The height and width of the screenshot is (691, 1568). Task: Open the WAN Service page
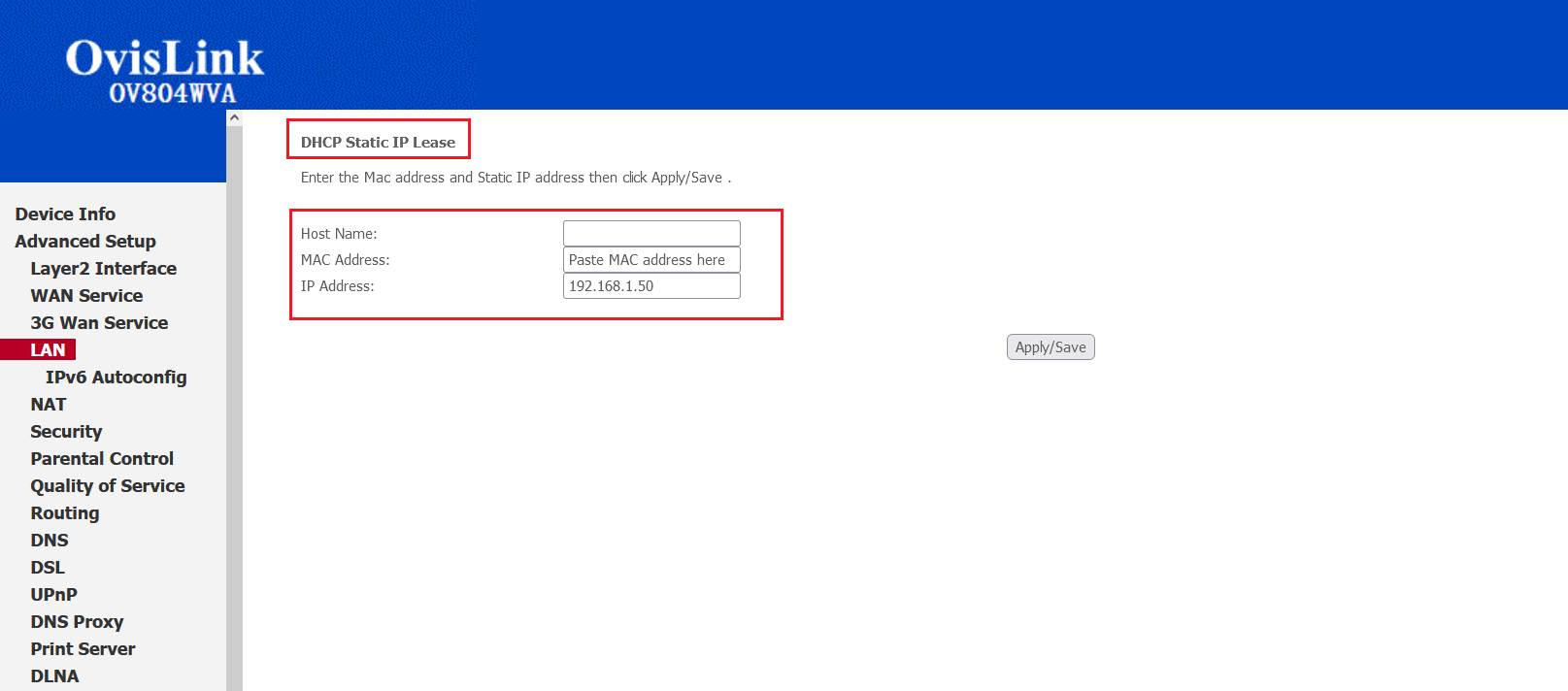[86, 296]
